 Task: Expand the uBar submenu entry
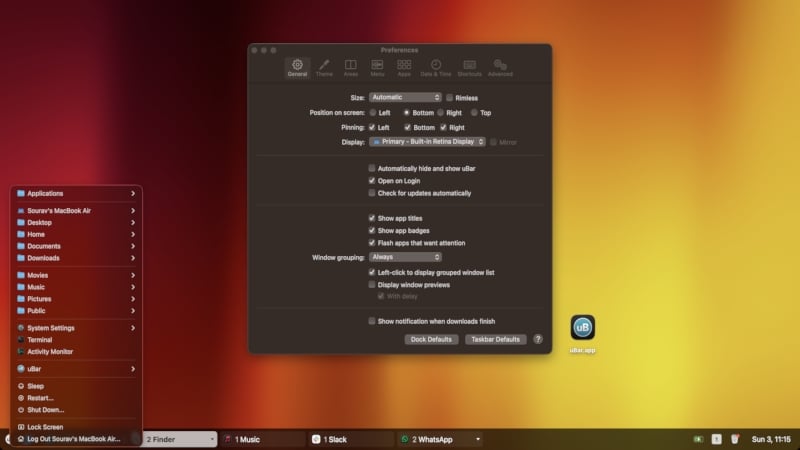[76, 369]
